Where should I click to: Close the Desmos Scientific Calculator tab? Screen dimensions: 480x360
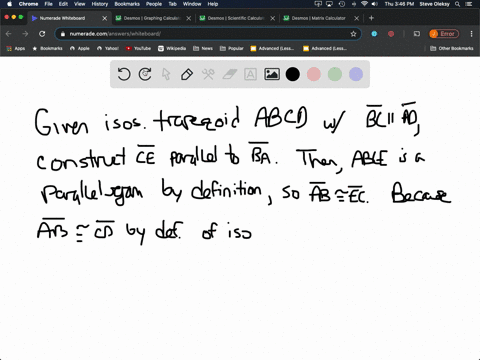coord(273,18)
